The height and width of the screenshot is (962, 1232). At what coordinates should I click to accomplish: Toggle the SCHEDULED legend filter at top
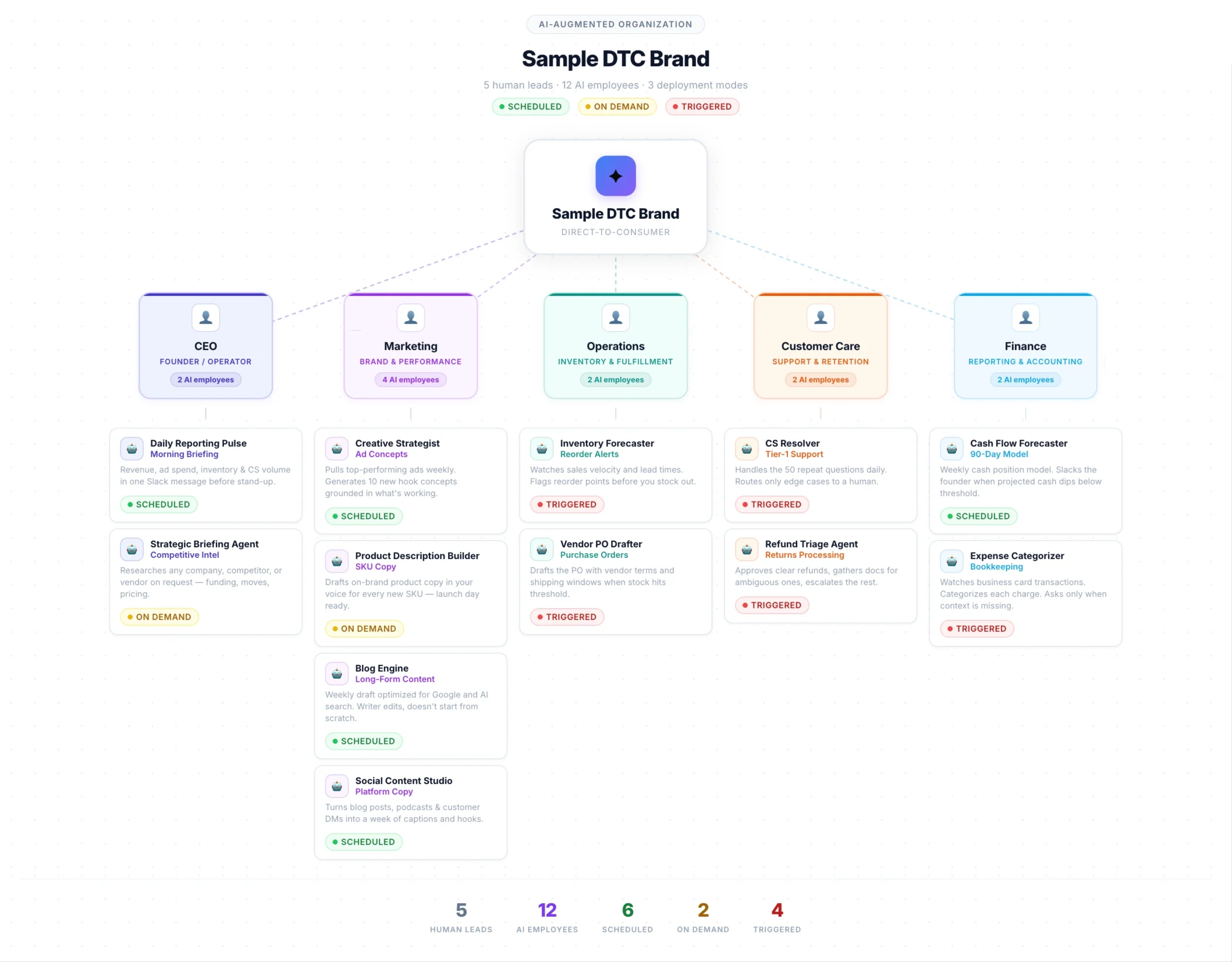[531, 106]
